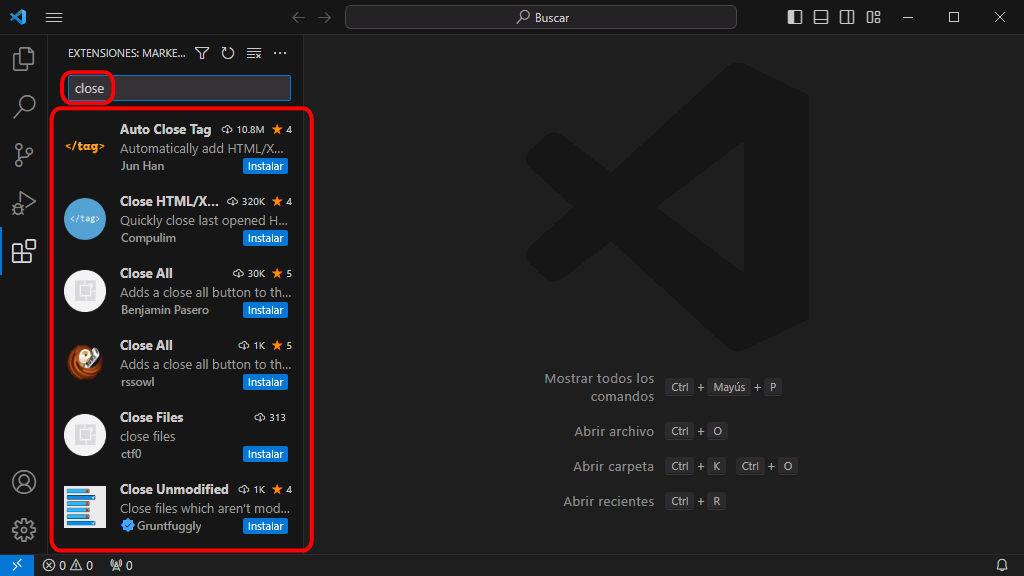Screen dimensions: 1024x576
Task: Open remote window indicator in status bar
Action: point(17,565)
